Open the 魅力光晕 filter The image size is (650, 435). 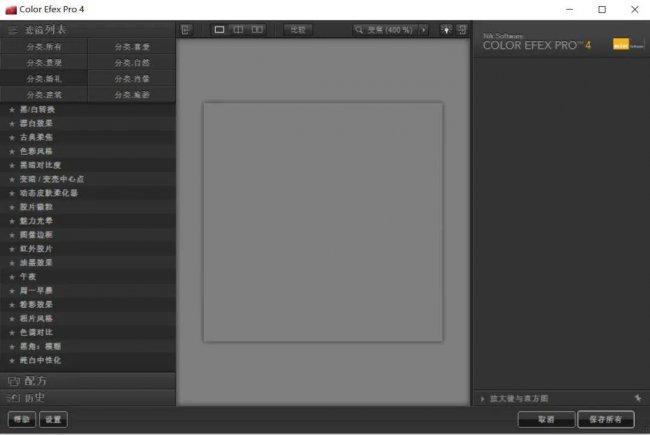tap(36, 221)
